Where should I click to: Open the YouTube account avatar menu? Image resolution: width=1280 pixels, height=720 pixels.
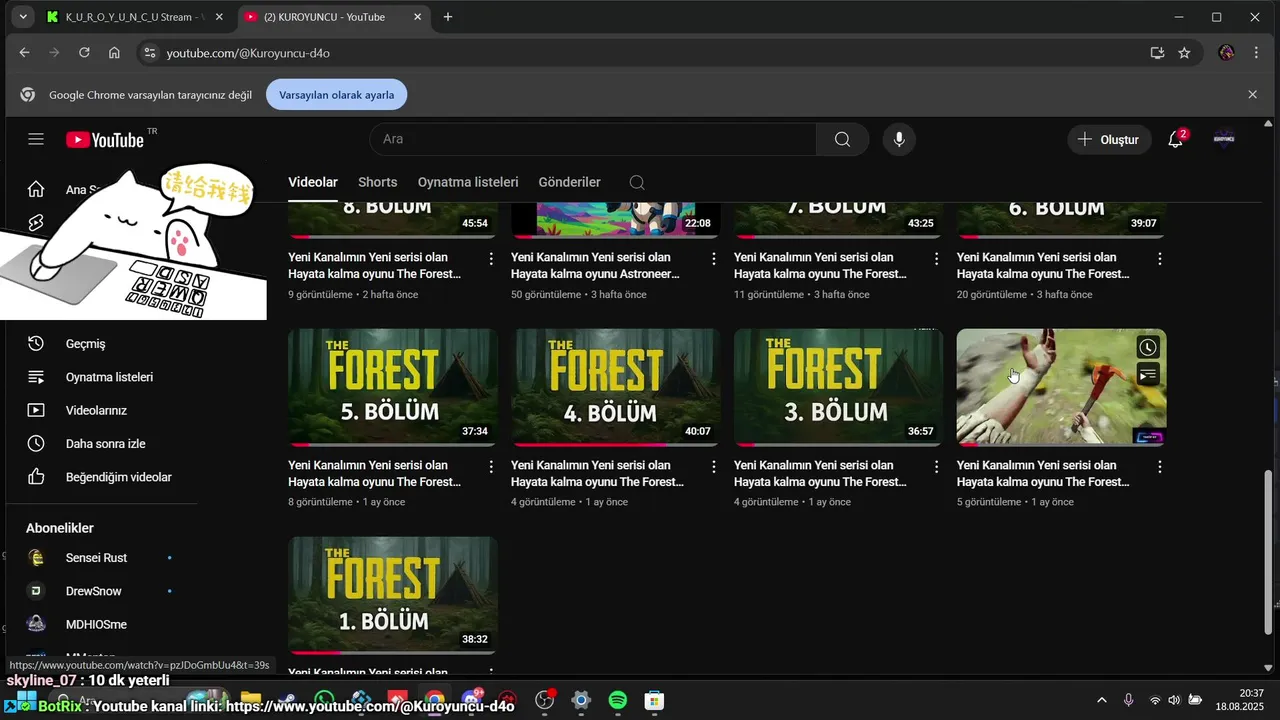coord(1224,139)
